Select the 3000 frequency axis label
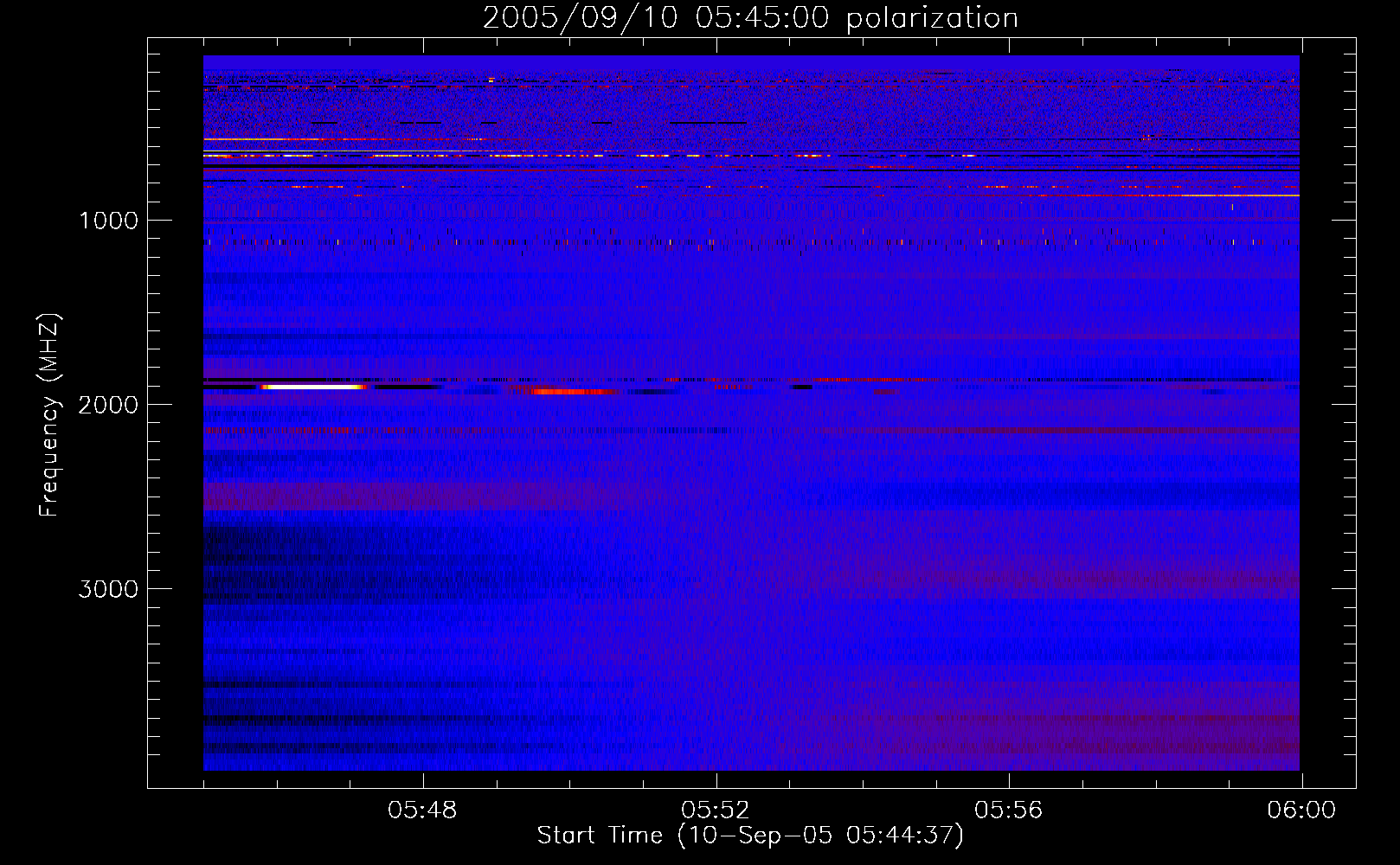 tap(108, 589)
